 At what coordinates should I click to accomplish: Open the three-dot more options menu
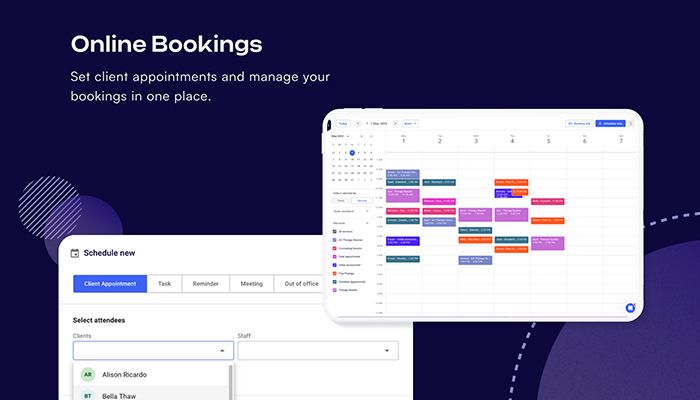pos(631,124)
